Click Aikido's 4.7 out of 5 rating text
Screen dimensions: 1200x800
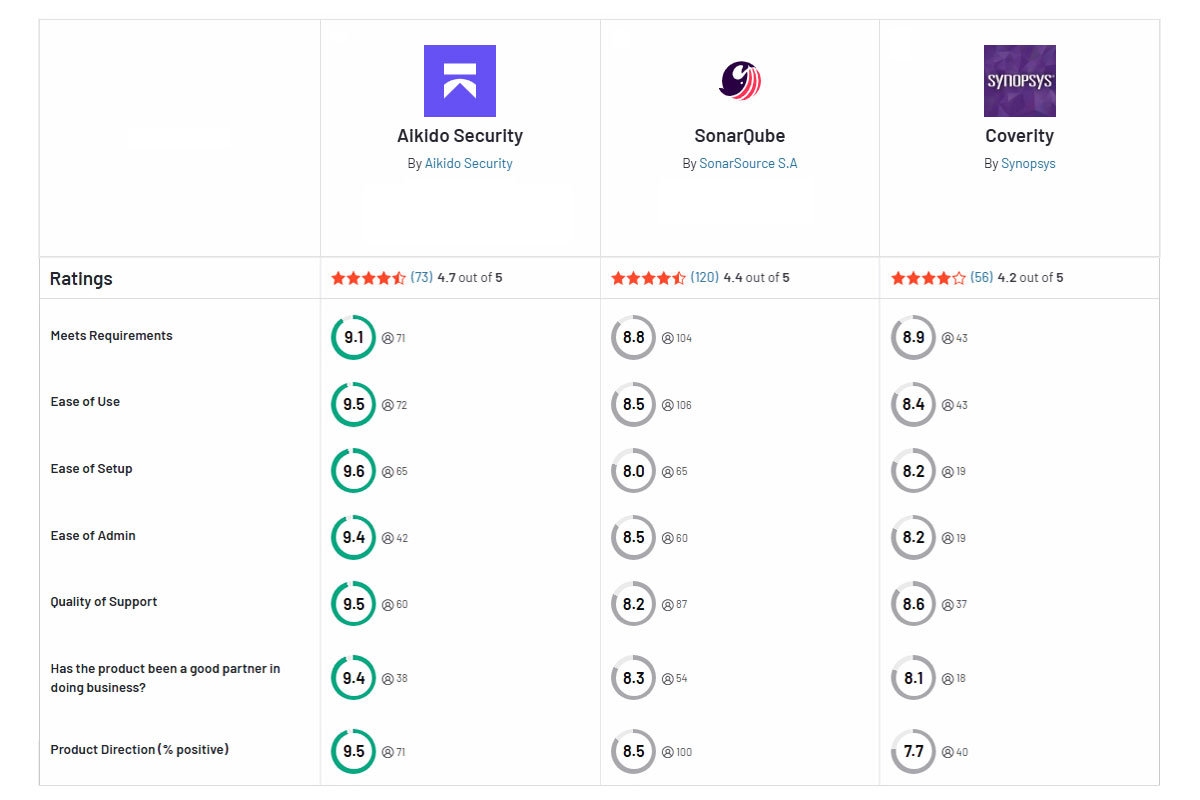click(470, 278)
